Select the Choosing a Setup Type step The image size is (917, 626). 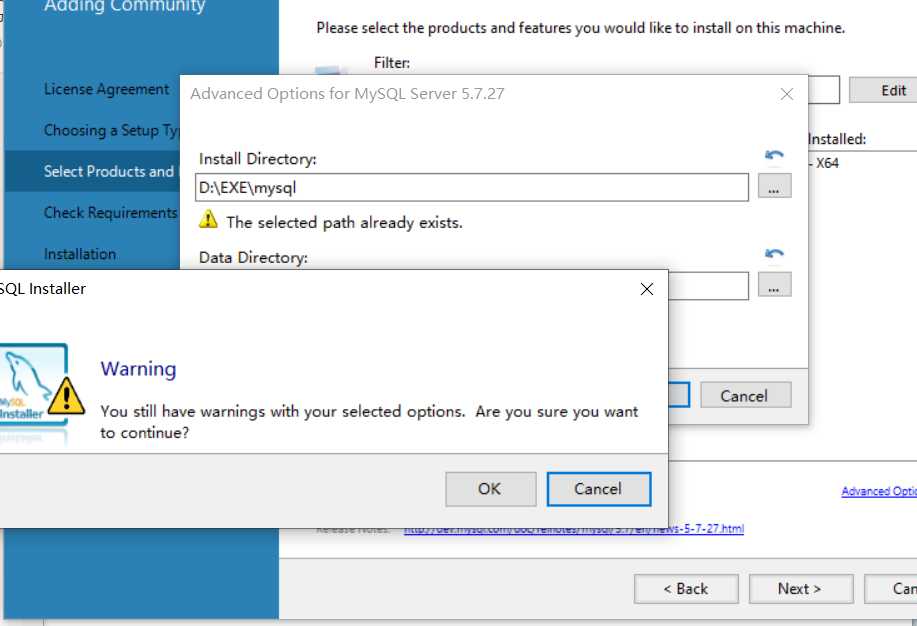click(111, 130)
